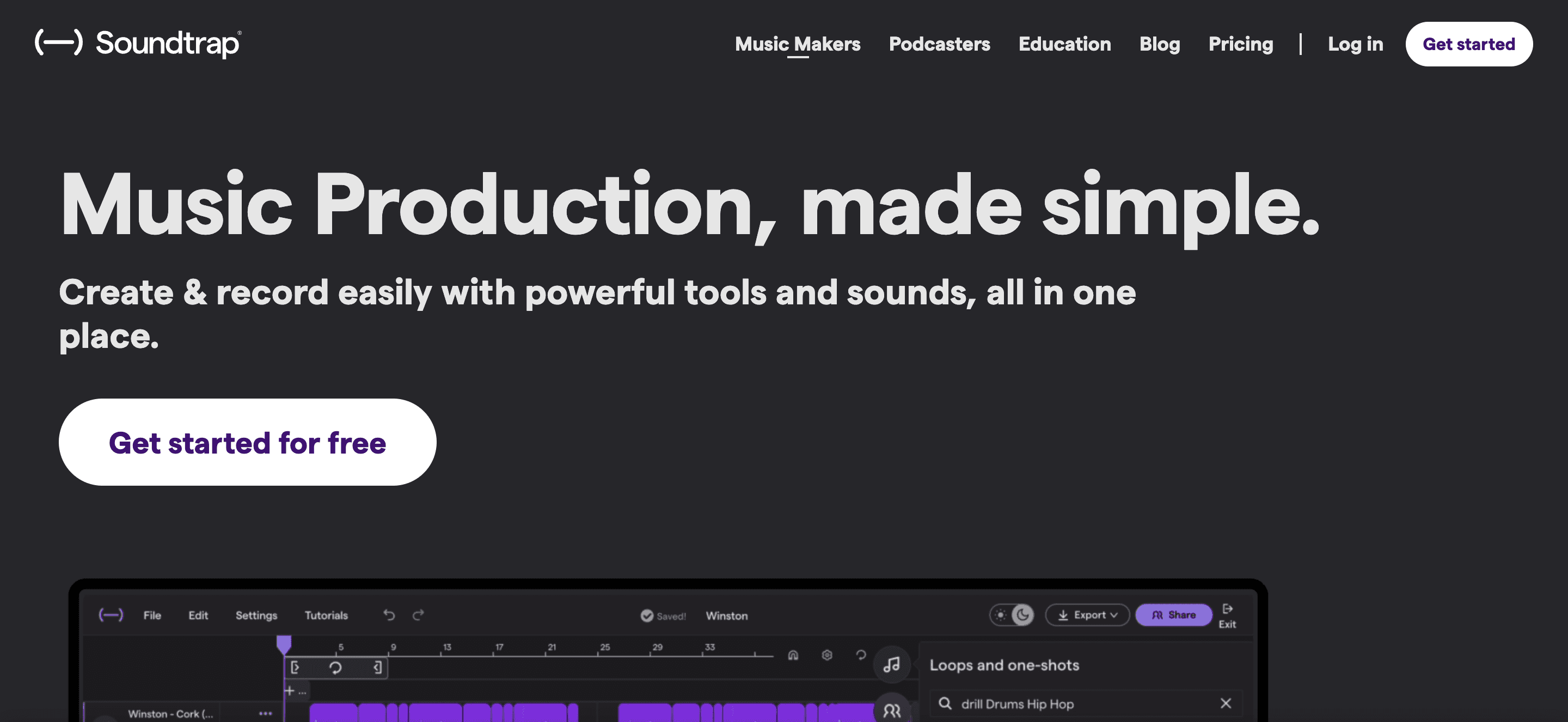Click the loop region start bracket icon
The width and height of the screenshot is (1568, 722).
point(295,667)
